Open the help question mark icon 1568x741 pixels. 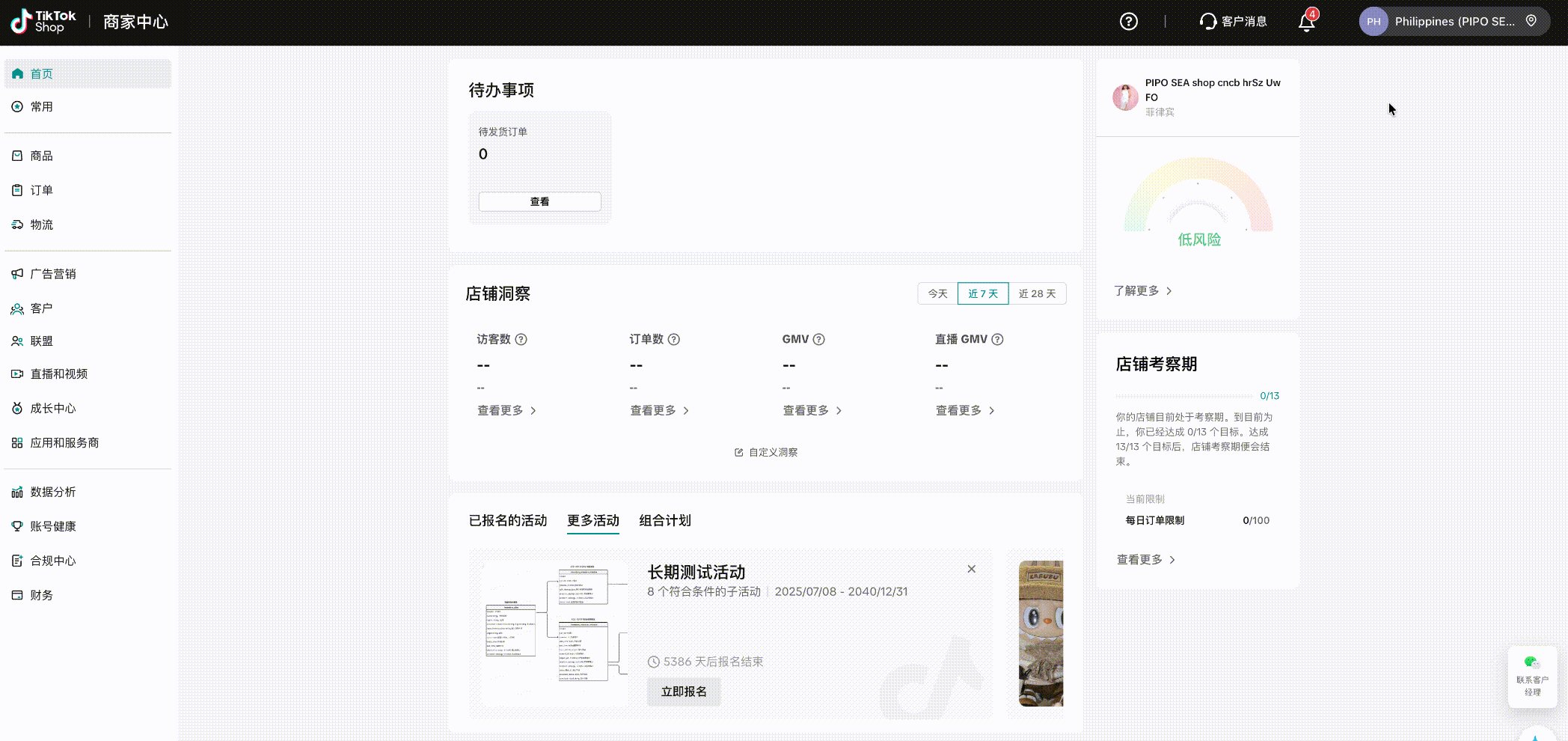[1128, 22]
